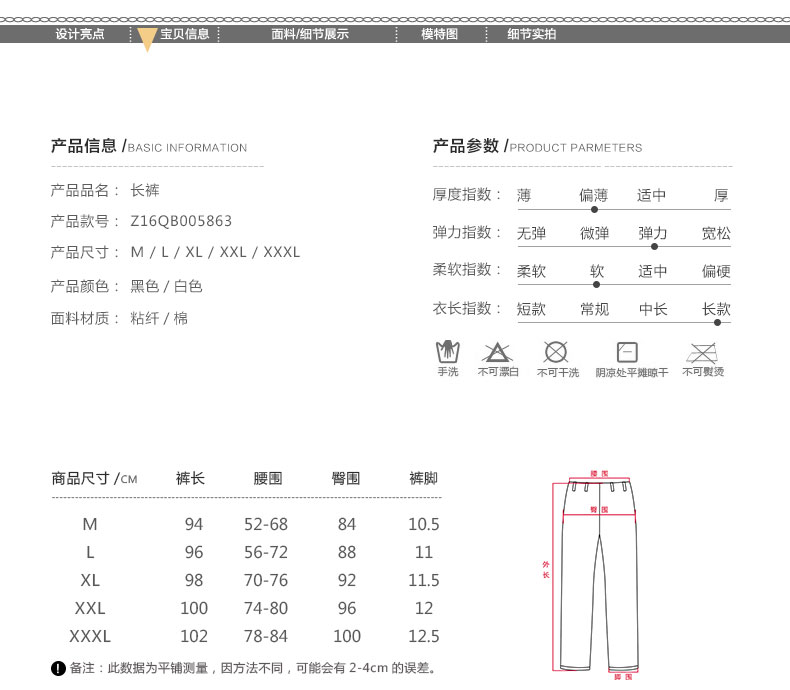This screenshot has height=690, width=790.
Task: Click the 偏硬 softness option
Action: 716,271
